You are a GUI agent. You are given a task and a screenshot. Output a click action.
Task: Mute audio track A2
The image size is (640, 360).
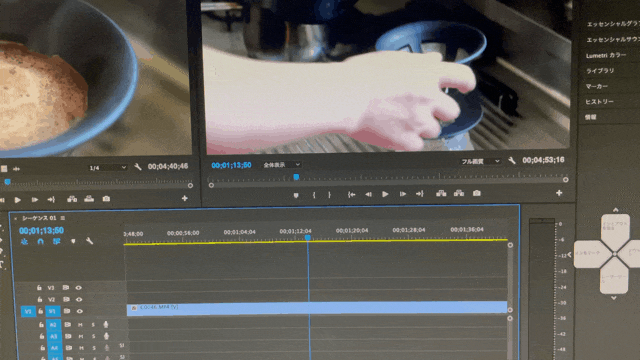coord(80,325)
